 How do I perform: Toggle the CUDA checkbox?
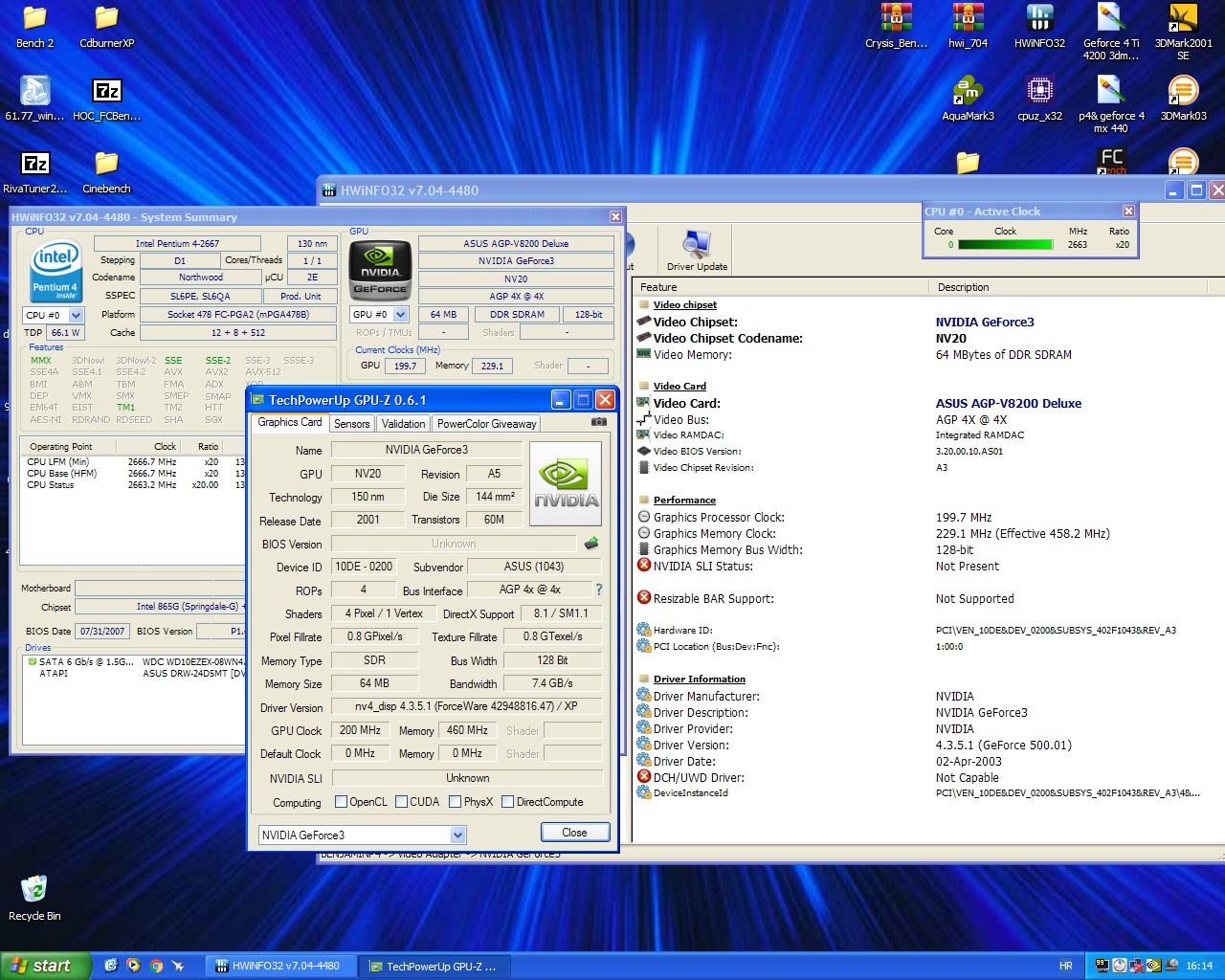click(x=402, y=802)
